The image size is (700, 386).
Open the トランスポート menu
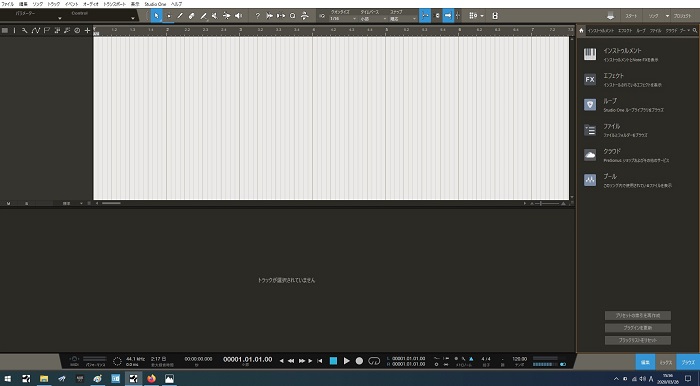click(115, 4)
